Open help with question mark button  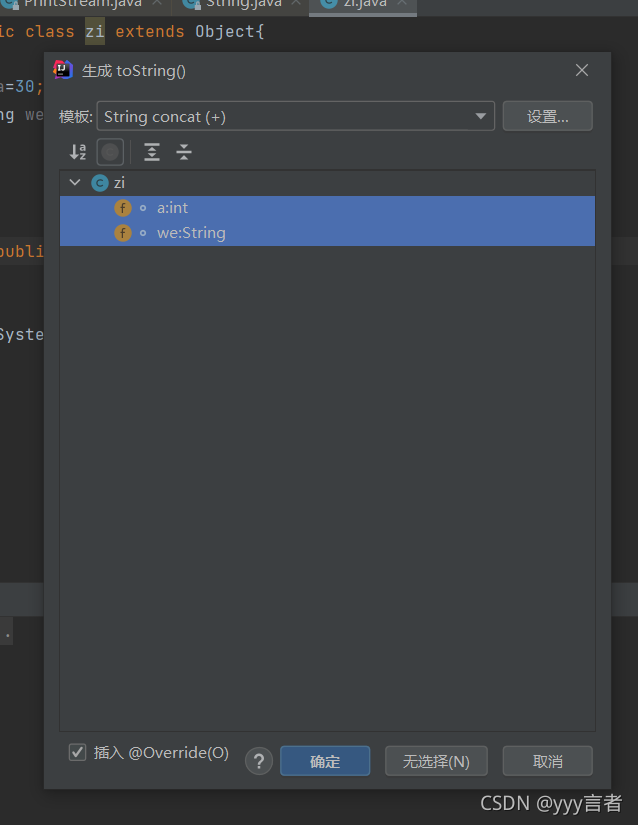[259, 761]
